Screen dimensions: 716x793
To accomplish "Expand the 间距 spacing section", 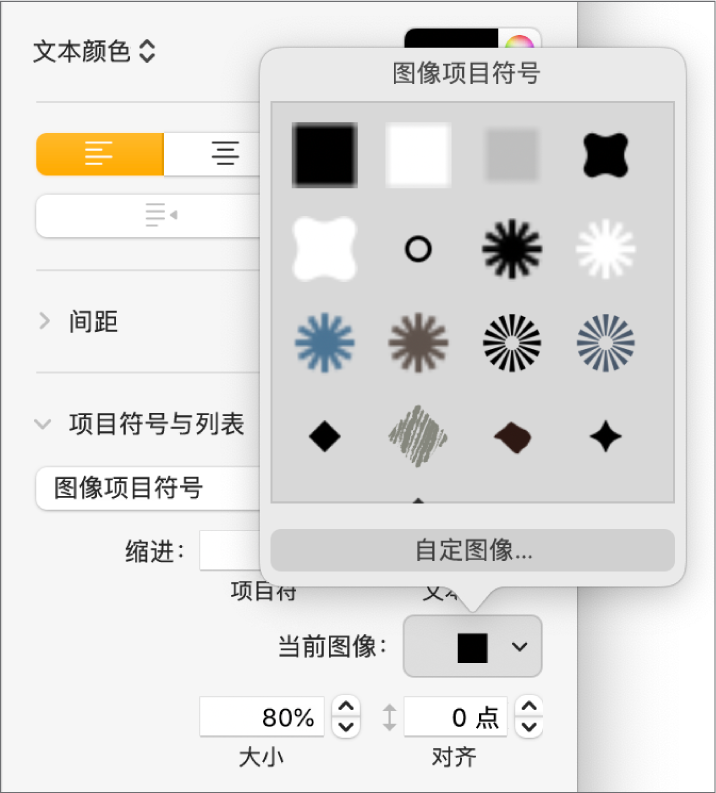I will [44, 321].
